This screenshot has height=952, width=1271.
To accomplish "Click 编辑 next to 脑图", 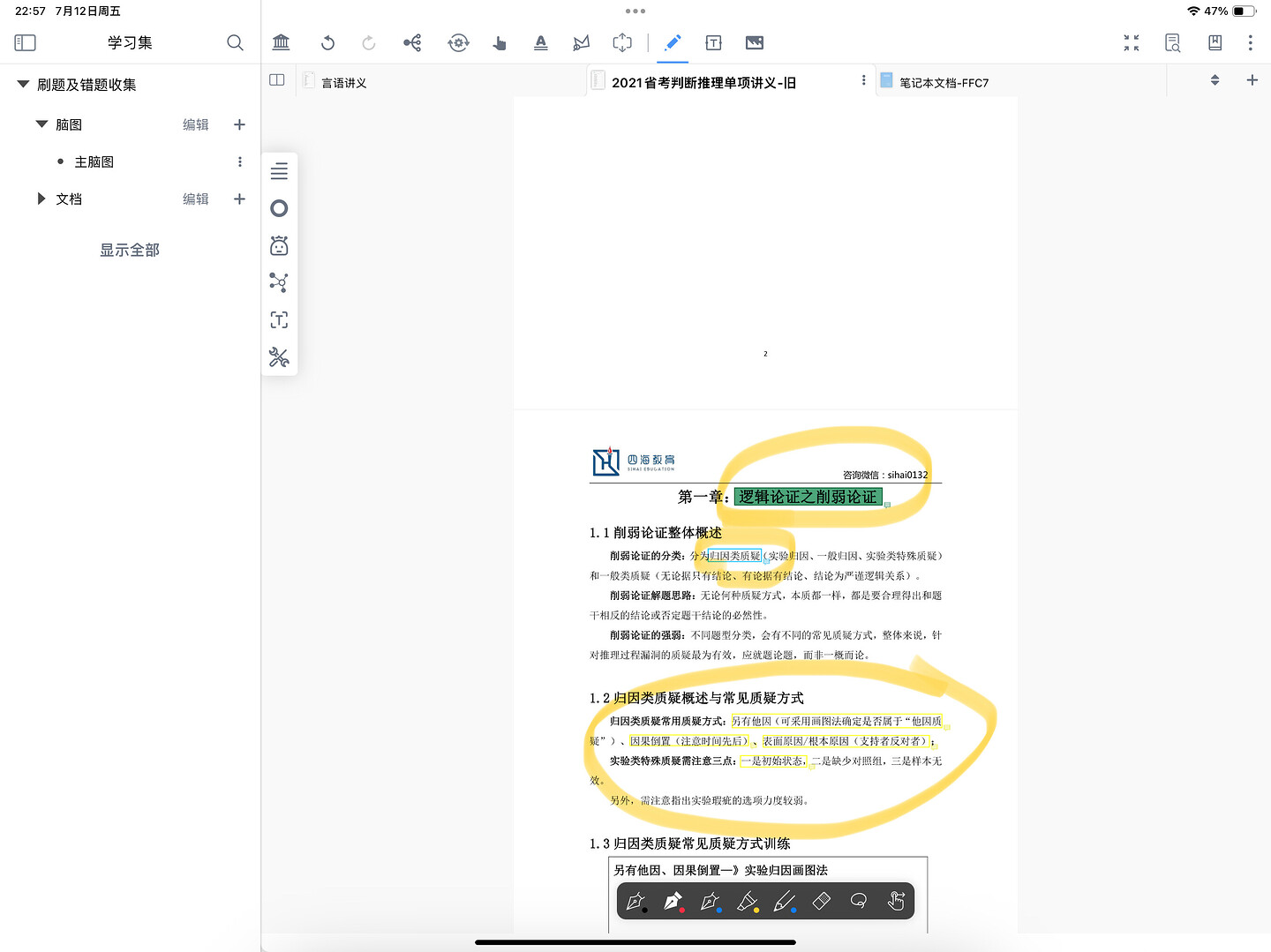I will pyautogui.click(x=196, y=124).
